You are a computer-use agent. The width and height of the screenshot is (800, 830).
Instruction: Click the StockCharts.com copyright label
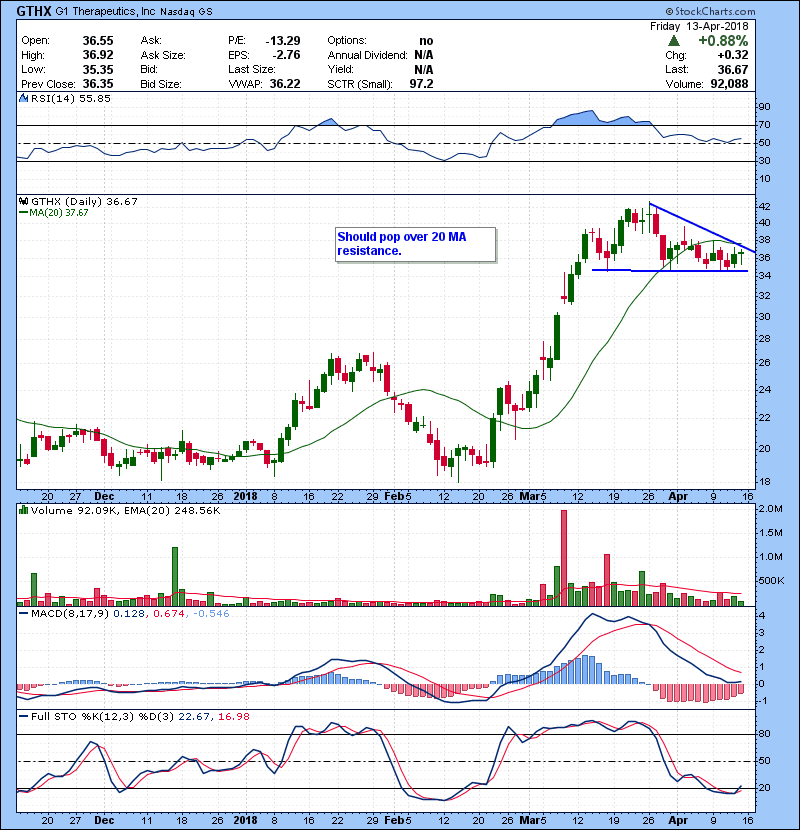[x=711, y=11]
